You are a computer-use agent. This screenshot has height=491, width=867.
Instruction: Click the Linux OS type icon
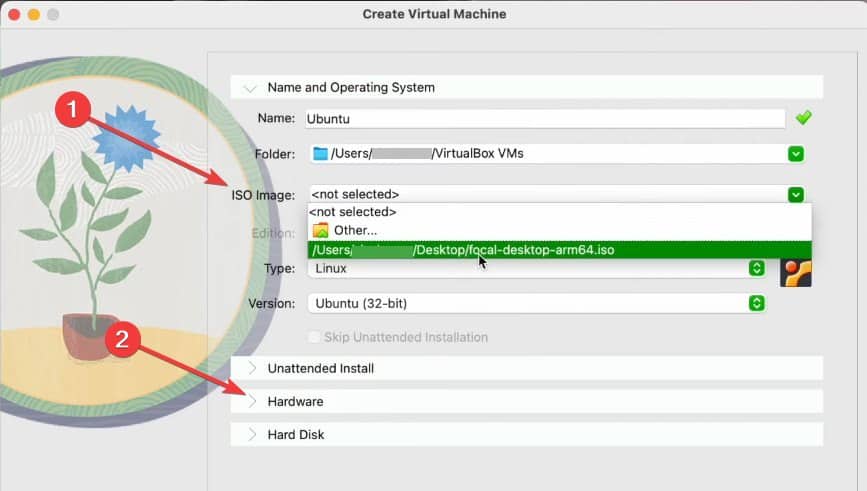(x=796, y=273)
